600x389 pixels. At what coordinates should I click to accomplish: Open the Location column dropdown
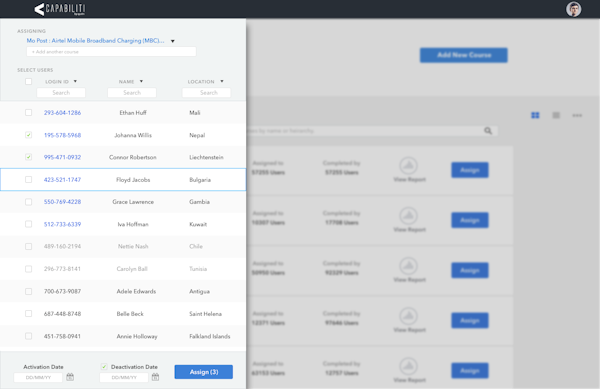pyautogui.click(x=222, y=81)
